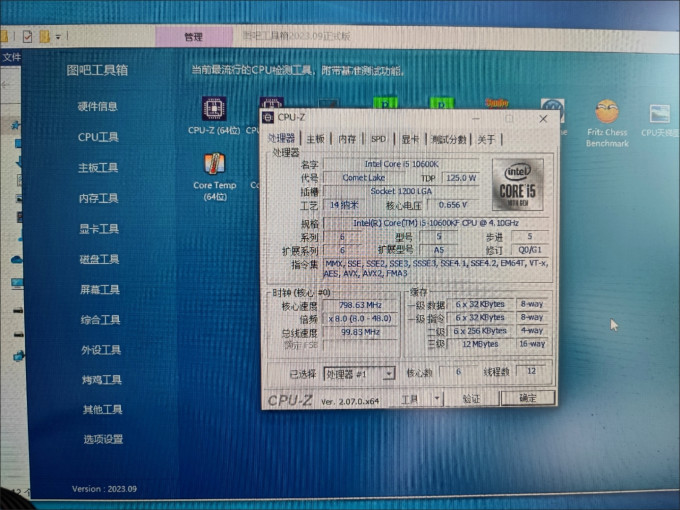
Task: Click the 确定 button in CPU-Z
Action: pyautogui.click(x=528, y=399)
